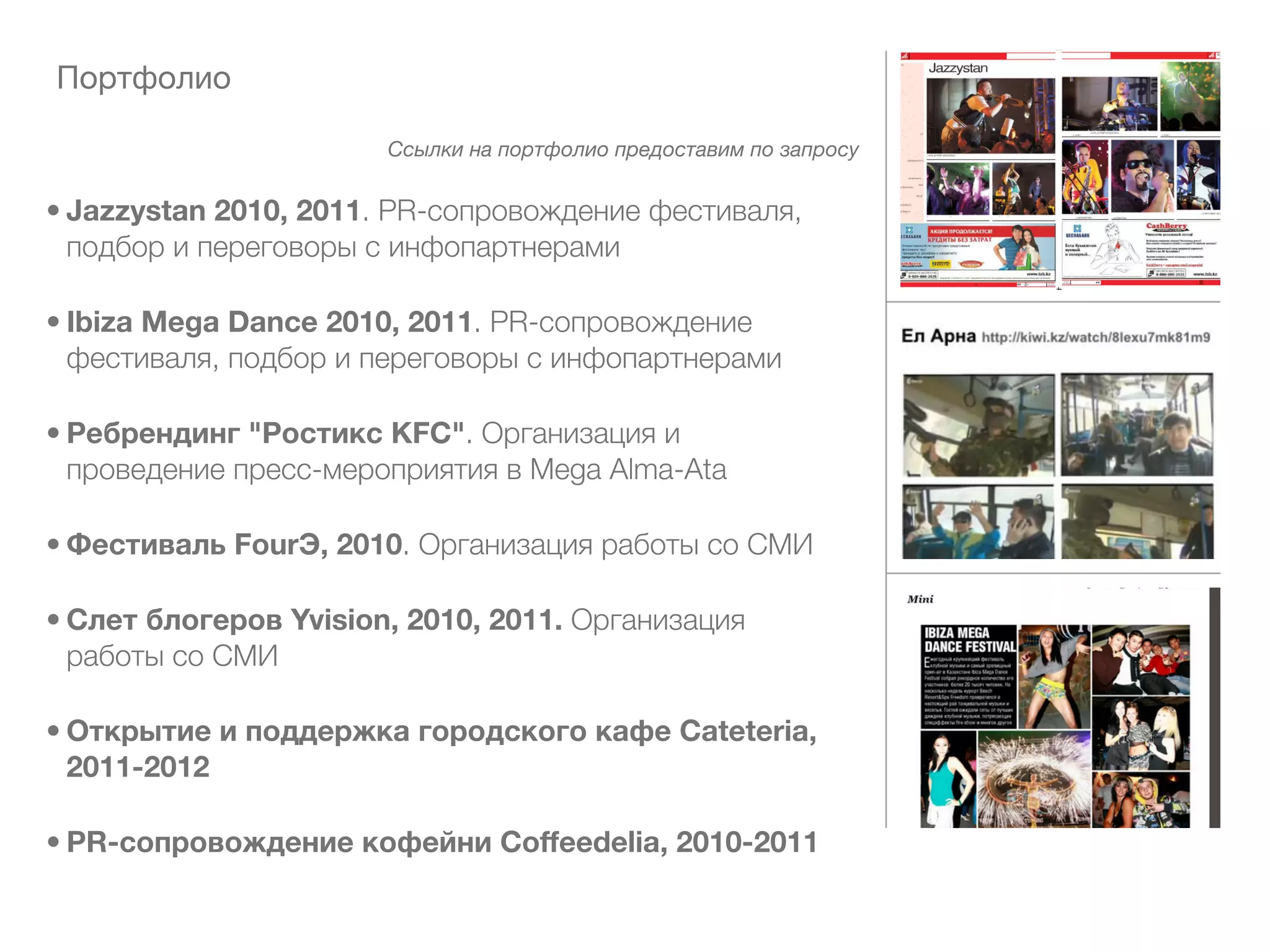Open the dancer in yellow shorts photo
1270x952 pixels.
point(1054,677)
